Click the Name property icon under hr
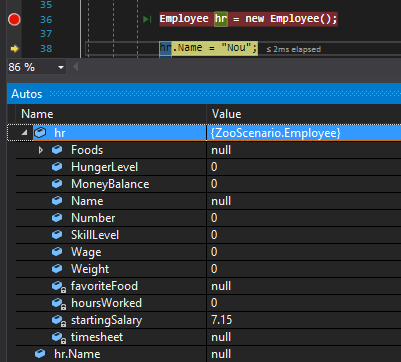Viewport: 401px width, 362px height. click(57, 201)
